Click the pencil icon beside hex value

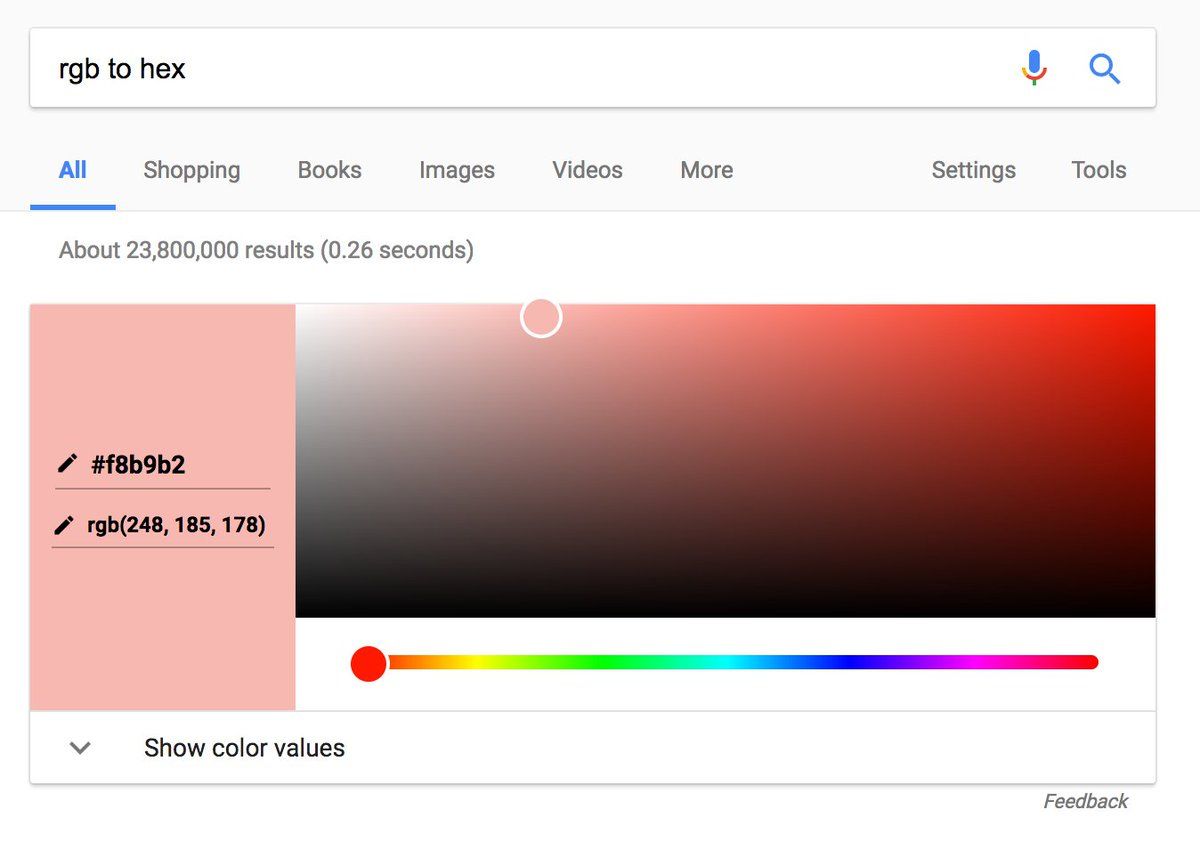tap(67, 463)
